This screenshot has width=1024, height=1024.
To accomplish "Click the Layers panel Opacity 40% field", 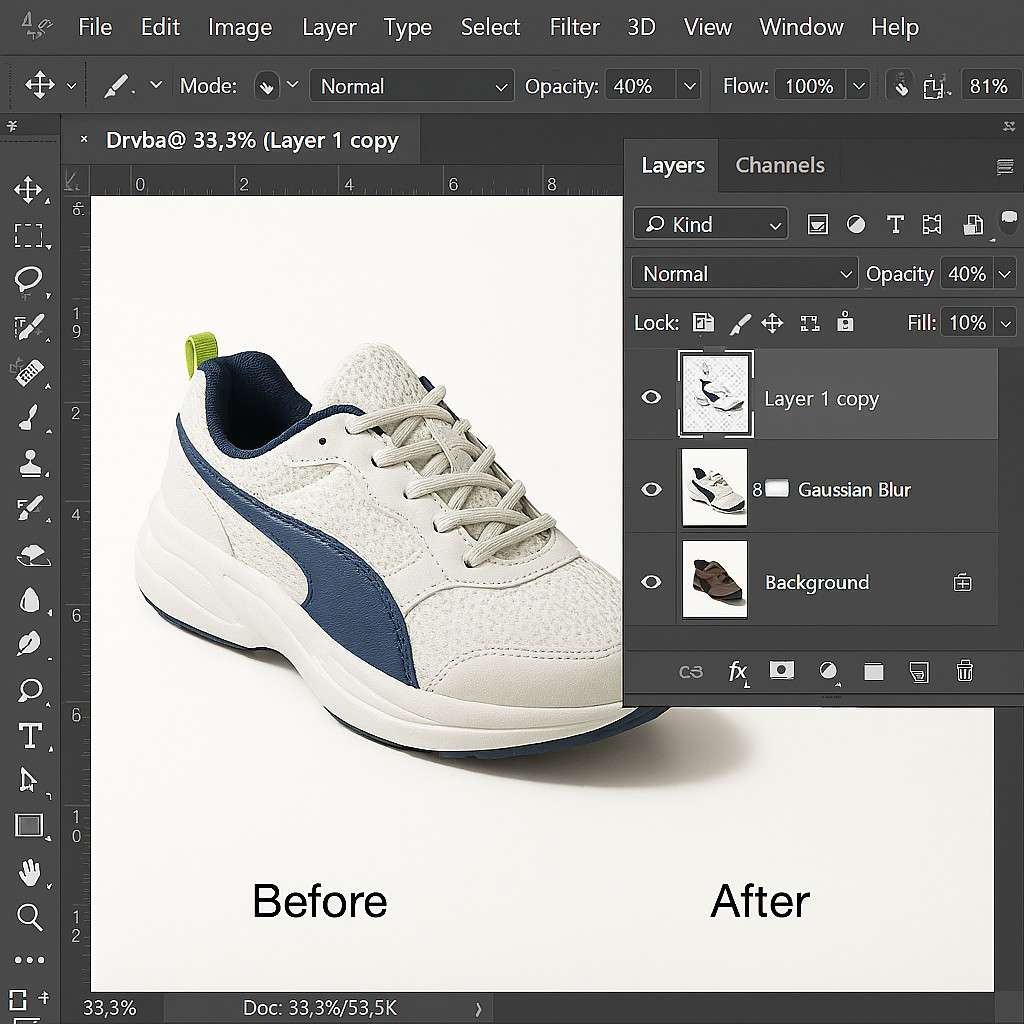I will (966, 274).
